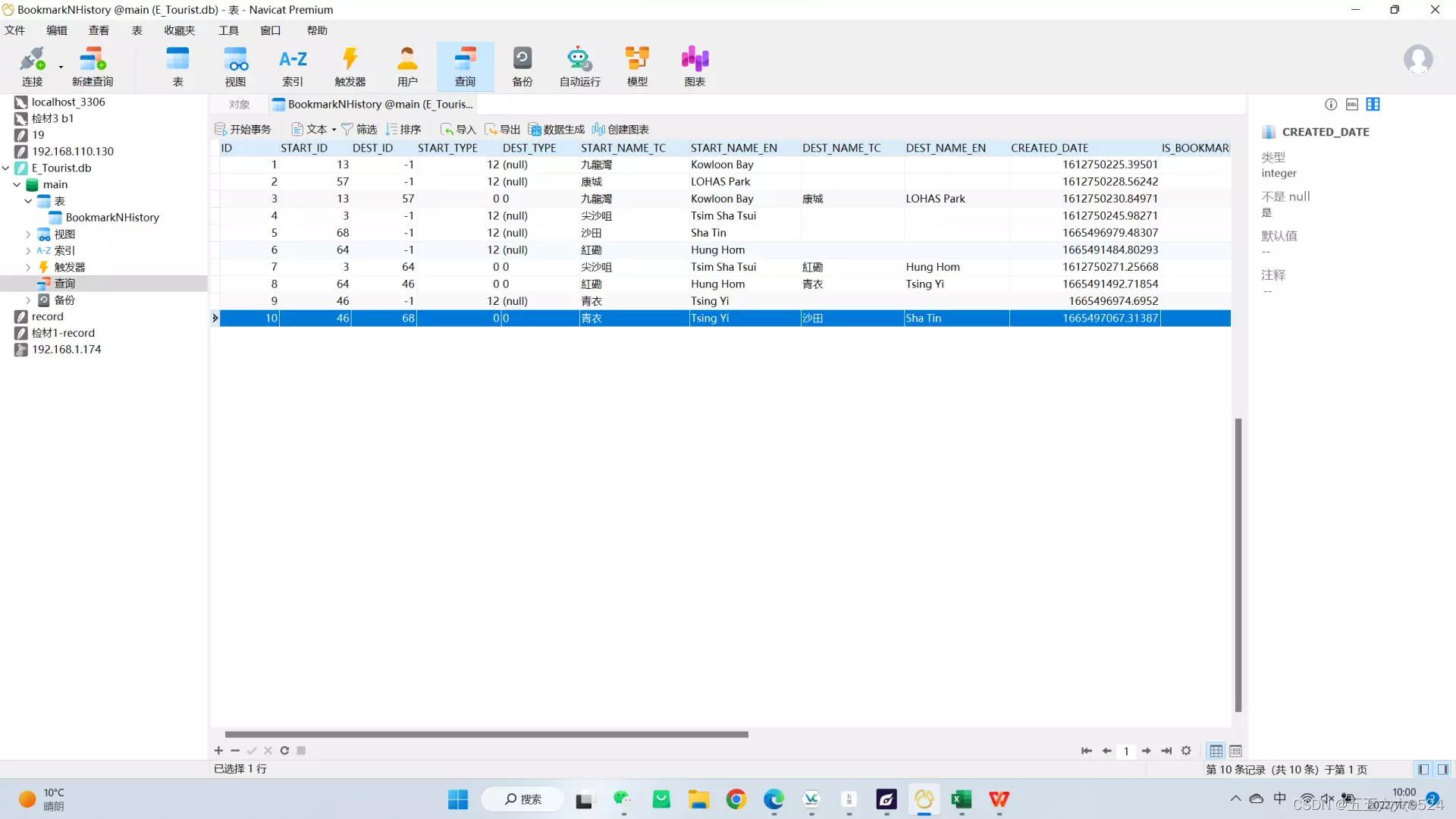Refresh the table data
This screenshot has width=1456, height=819.
[284, 751]
